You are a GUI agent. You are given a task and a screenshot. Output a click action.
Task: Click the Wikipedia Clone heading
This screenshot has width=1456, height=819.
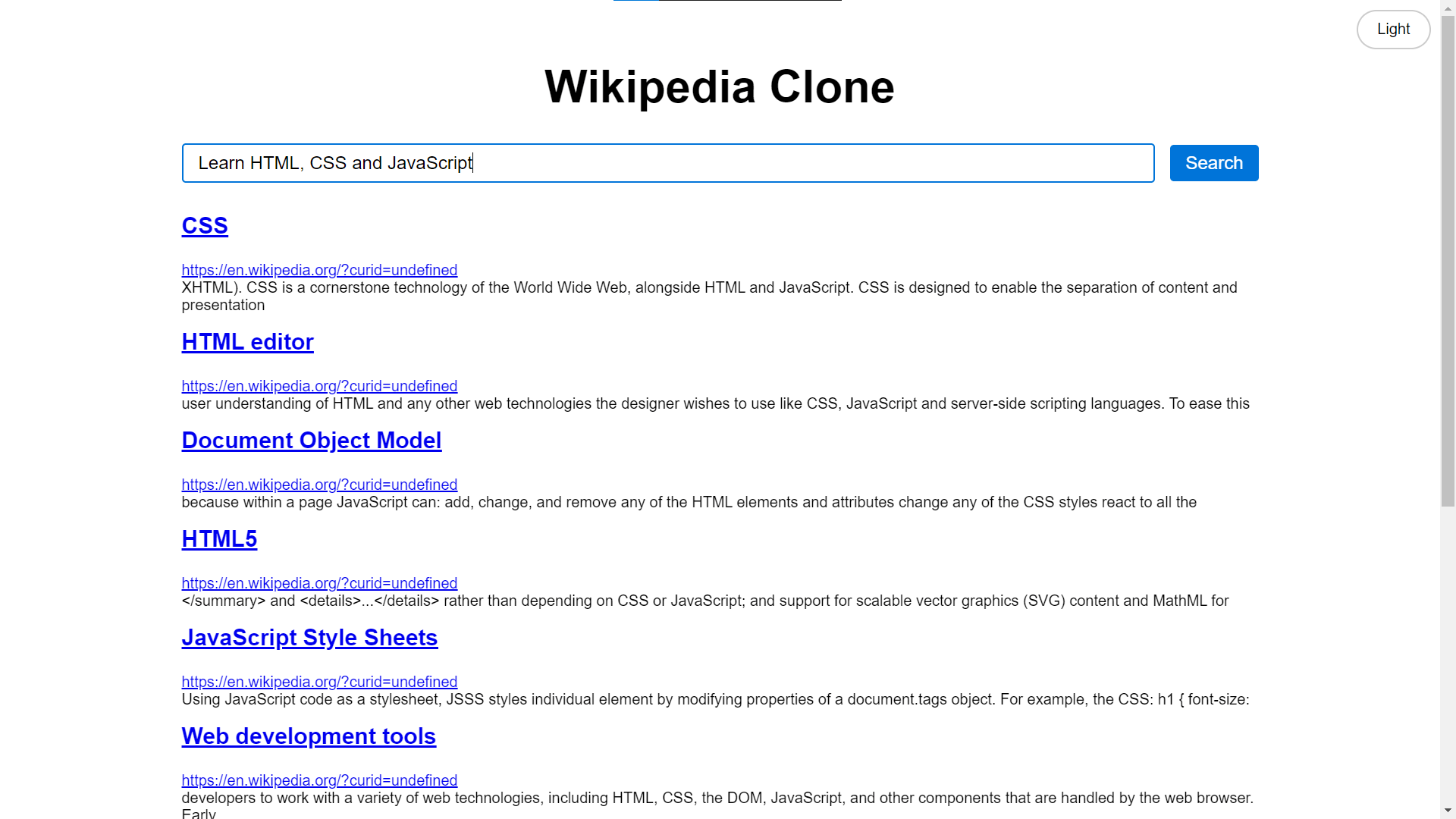(719, 87)
